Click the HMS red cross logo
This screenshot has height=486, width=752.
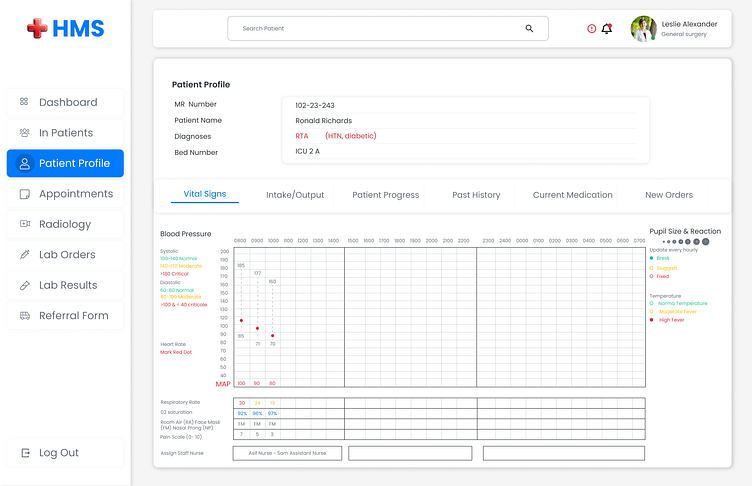(x=37, y=28)
